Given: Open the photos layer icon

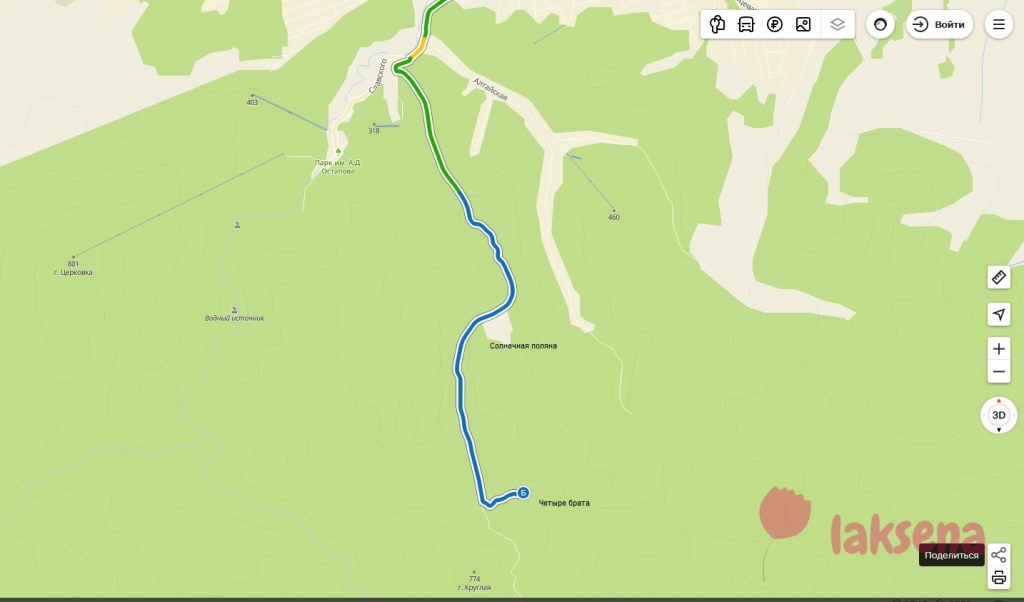Looking at the screenshot, I should click(x=803, y=25).
